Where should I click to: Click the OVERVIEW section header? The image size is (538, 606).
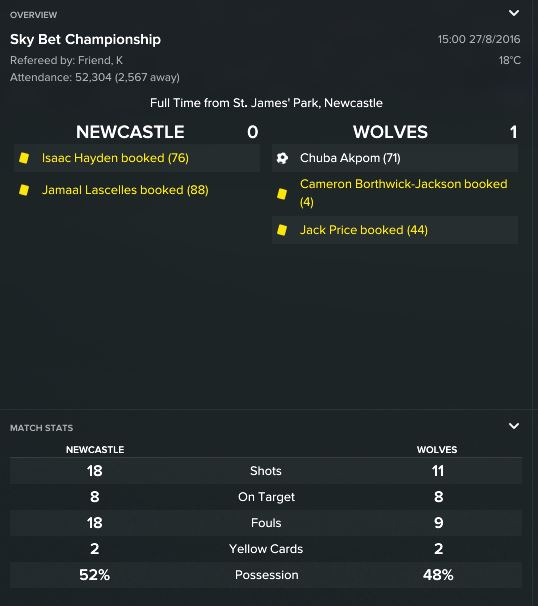(x=34, y=15)
